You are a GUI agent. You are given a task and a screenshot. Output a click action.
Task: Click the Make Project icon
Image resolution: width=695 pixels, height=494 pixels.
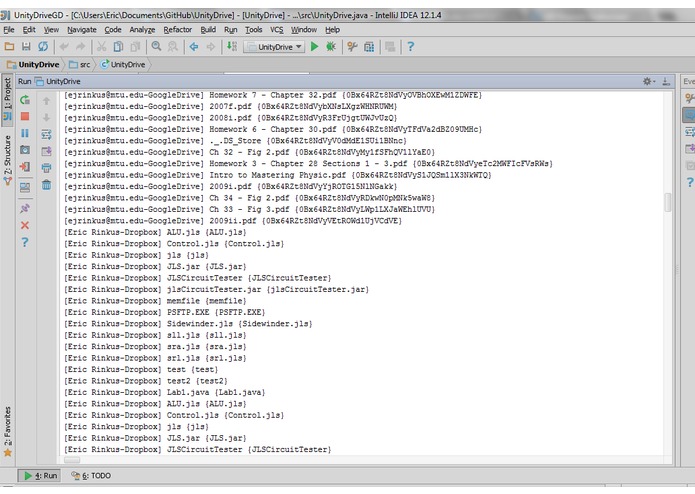[232, 47]
